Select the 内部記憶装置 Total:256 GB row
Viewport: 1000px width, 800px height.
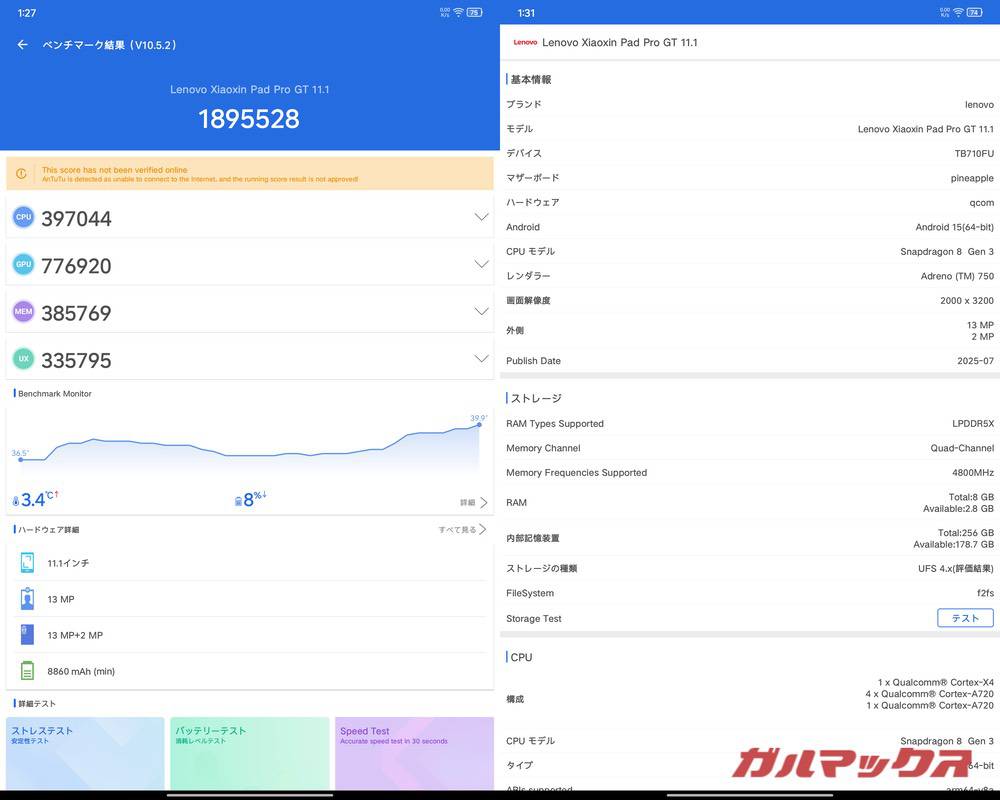749,538
